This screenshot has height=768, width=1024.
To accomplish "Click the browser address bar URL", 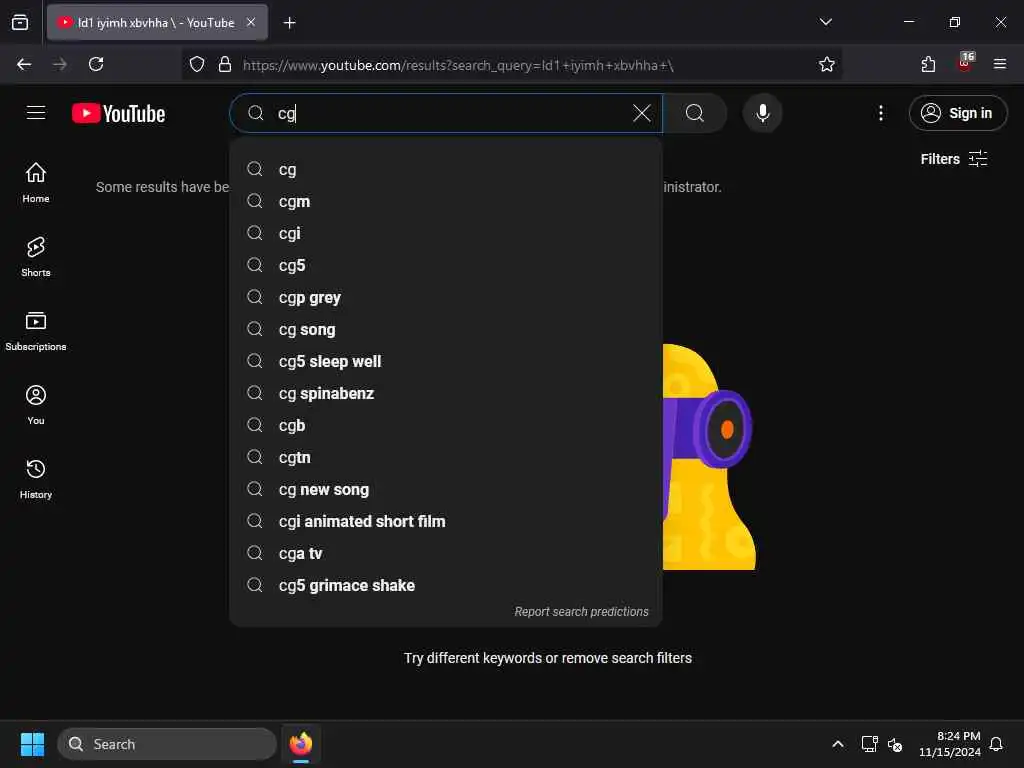I will (458, 65).
